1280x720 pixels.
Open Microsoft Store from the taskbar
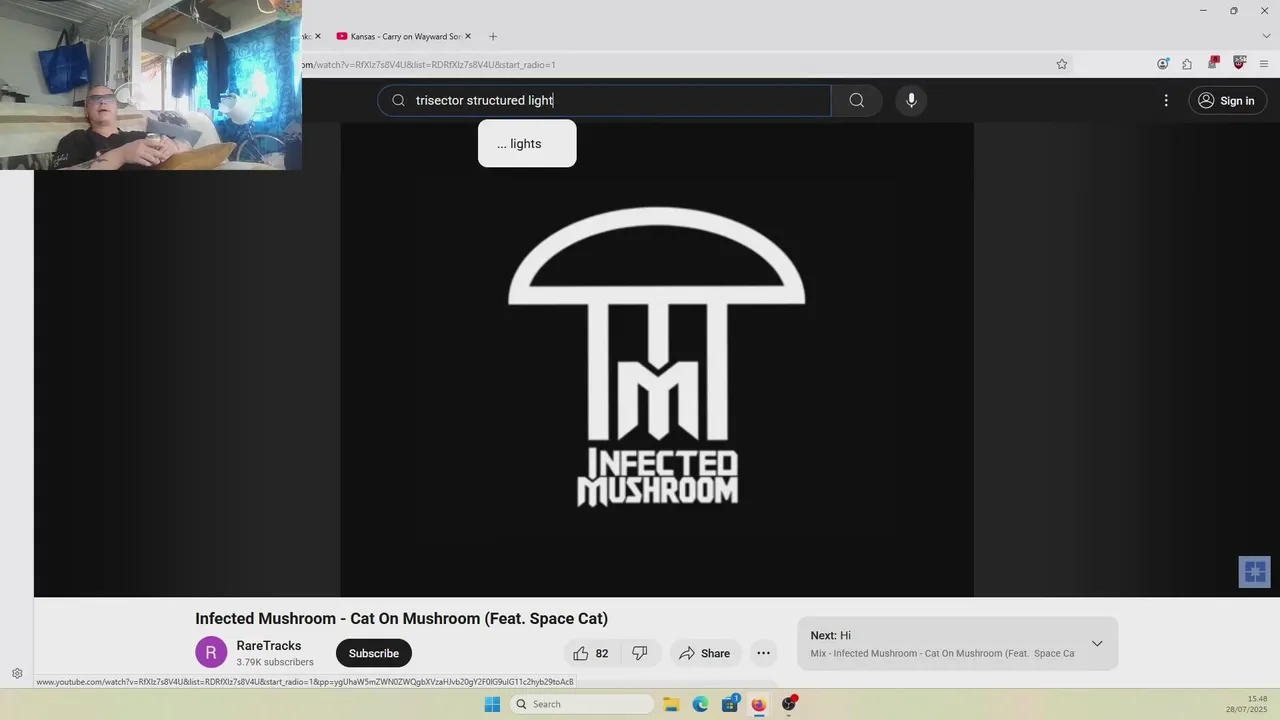click(730, 704)
